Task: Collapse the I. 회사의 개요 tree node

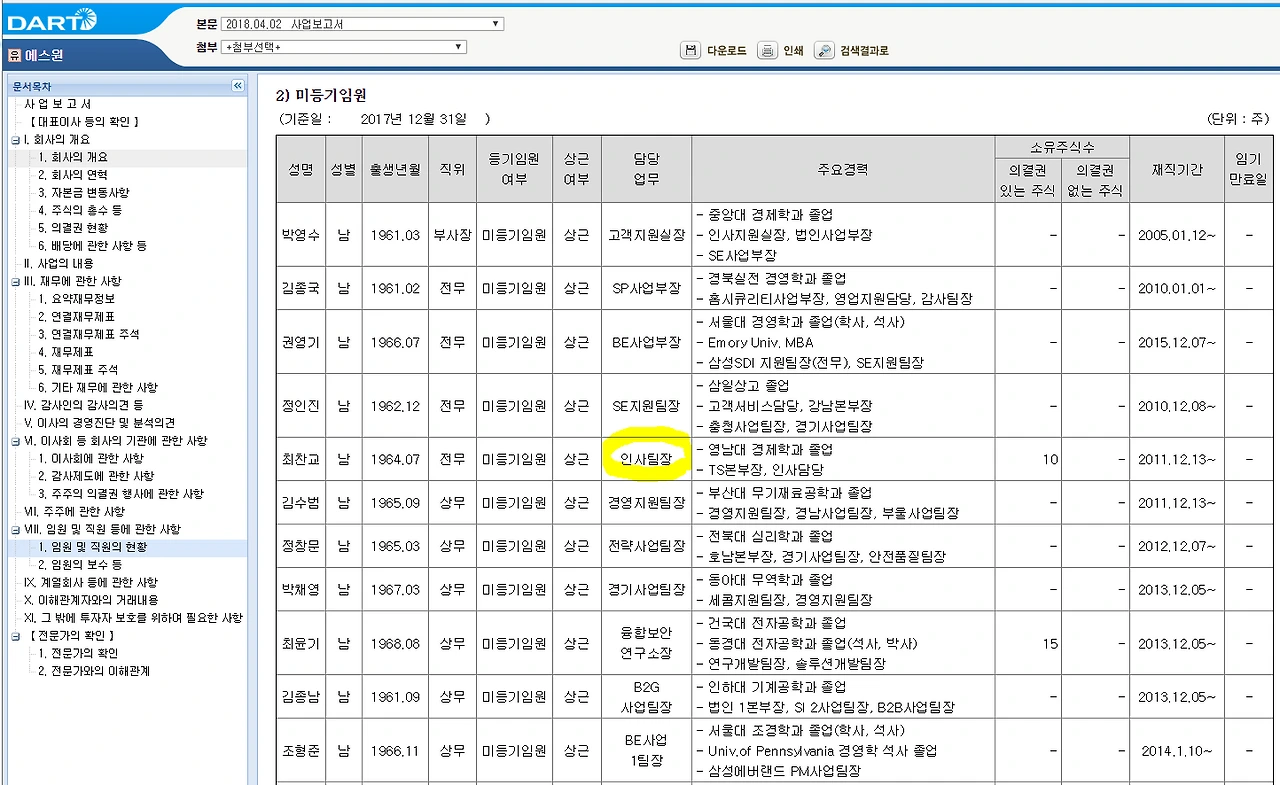Action: pos(14,140)
